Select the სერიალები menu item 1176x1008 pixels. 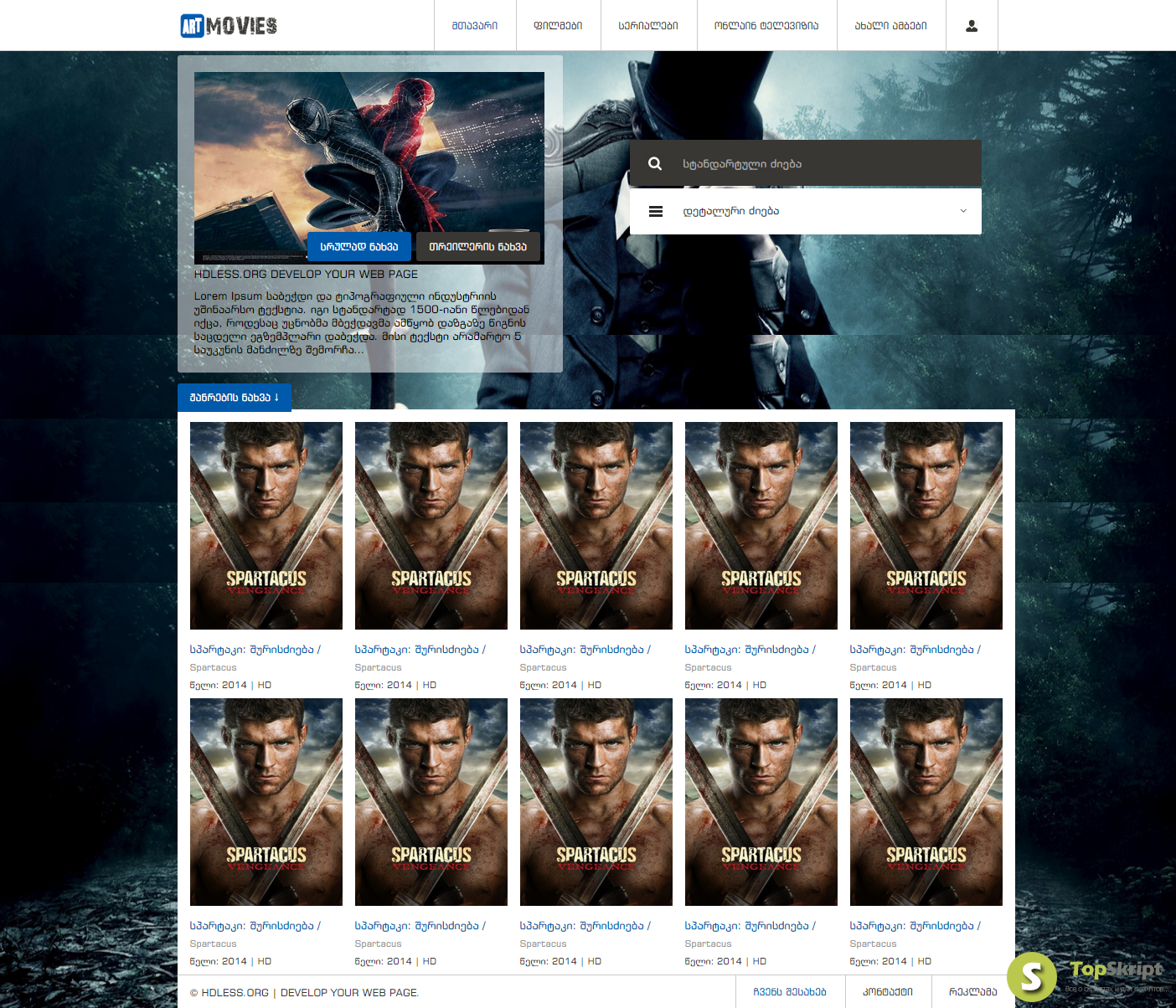[x=648, y=26]
